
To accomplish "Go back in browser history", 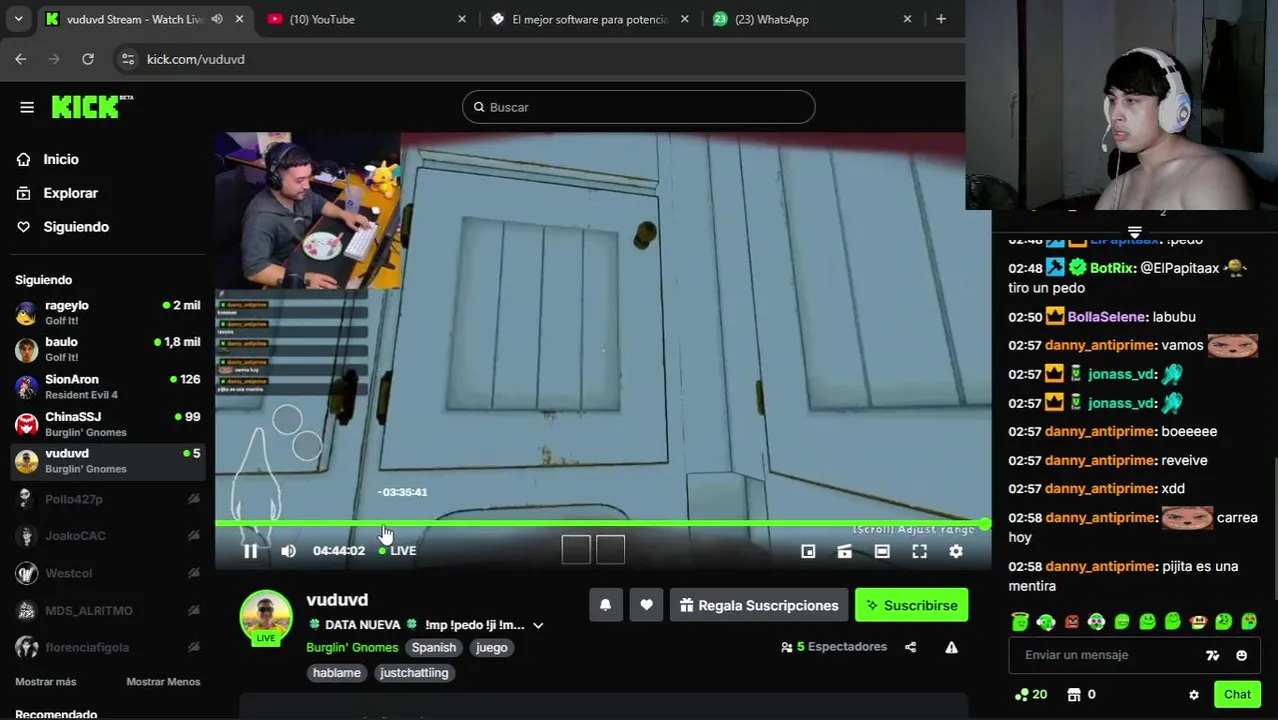I will (21, 59).
